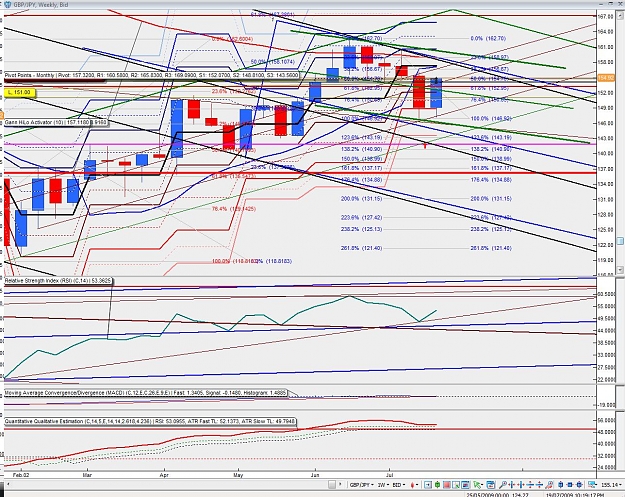The width and height of the screenshot is (625, 497).
Task: Open the GBP/JPY symbol dropdown
Action: pos(362,485)
